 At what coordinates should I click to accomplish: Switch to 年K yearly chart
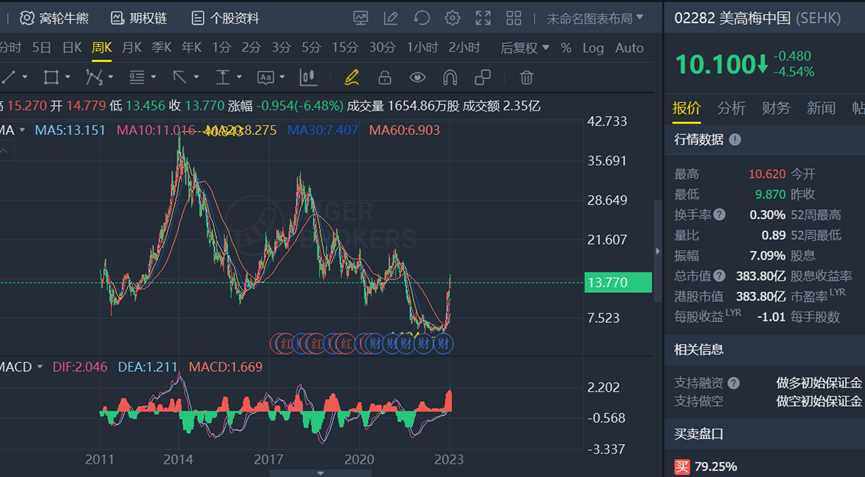[x=191, y=48]
